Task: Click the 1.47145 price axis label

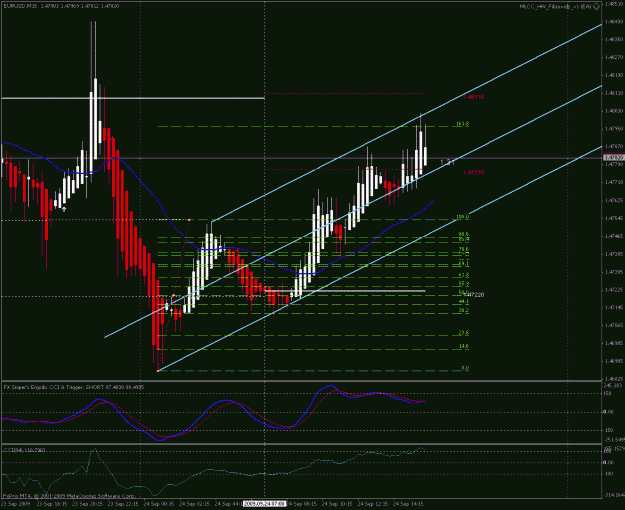Action: pos(614,307)
